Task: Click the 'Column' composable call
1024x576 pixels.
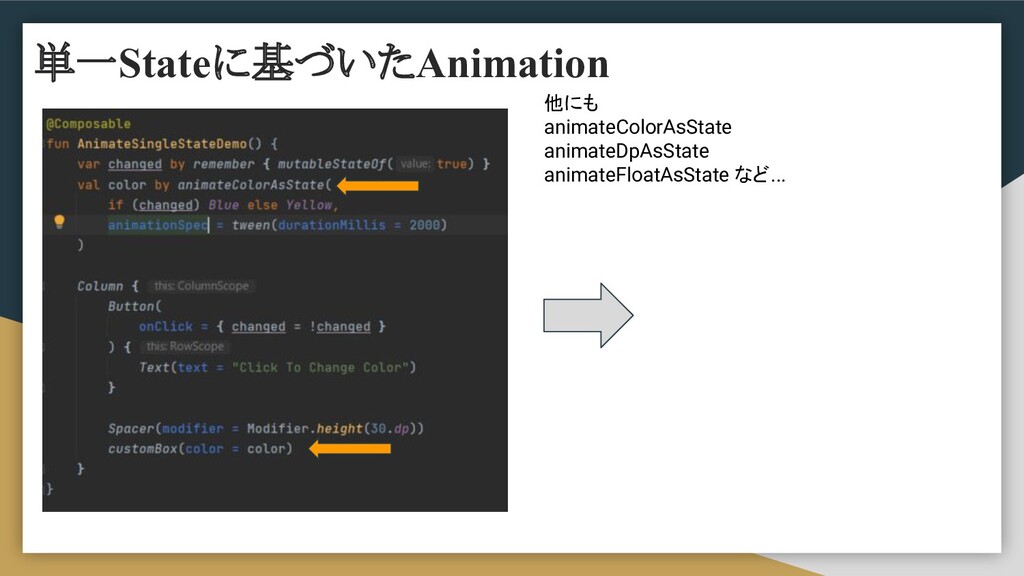Action: pyautogui.click(x=100, y=286)
